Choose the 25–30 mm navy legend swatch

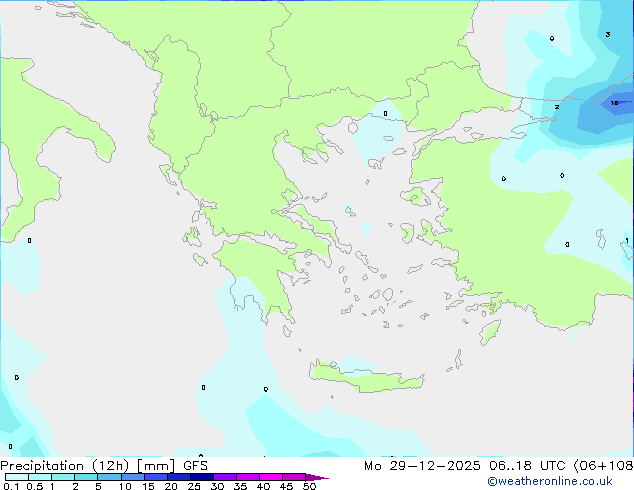(202, 477)
